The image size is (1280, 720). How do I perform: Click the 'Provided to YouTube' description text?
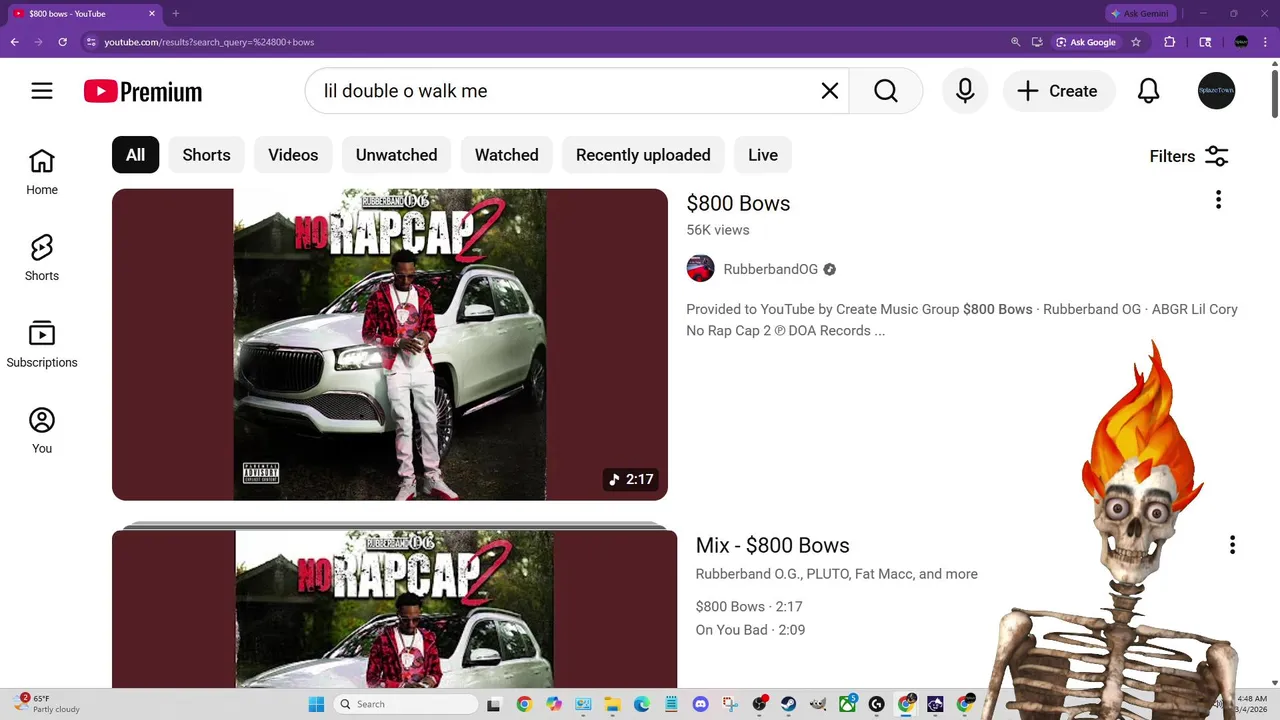click(x=962, y=320)
